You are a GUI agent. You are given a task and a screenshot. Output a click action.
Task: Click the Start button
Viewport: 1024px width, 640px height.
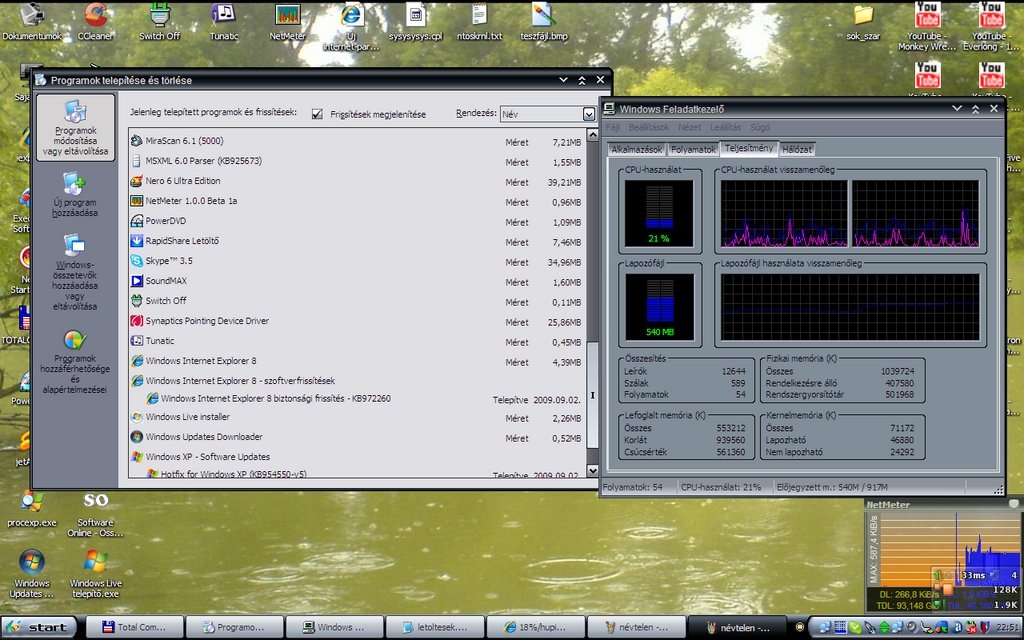point(38,628)
